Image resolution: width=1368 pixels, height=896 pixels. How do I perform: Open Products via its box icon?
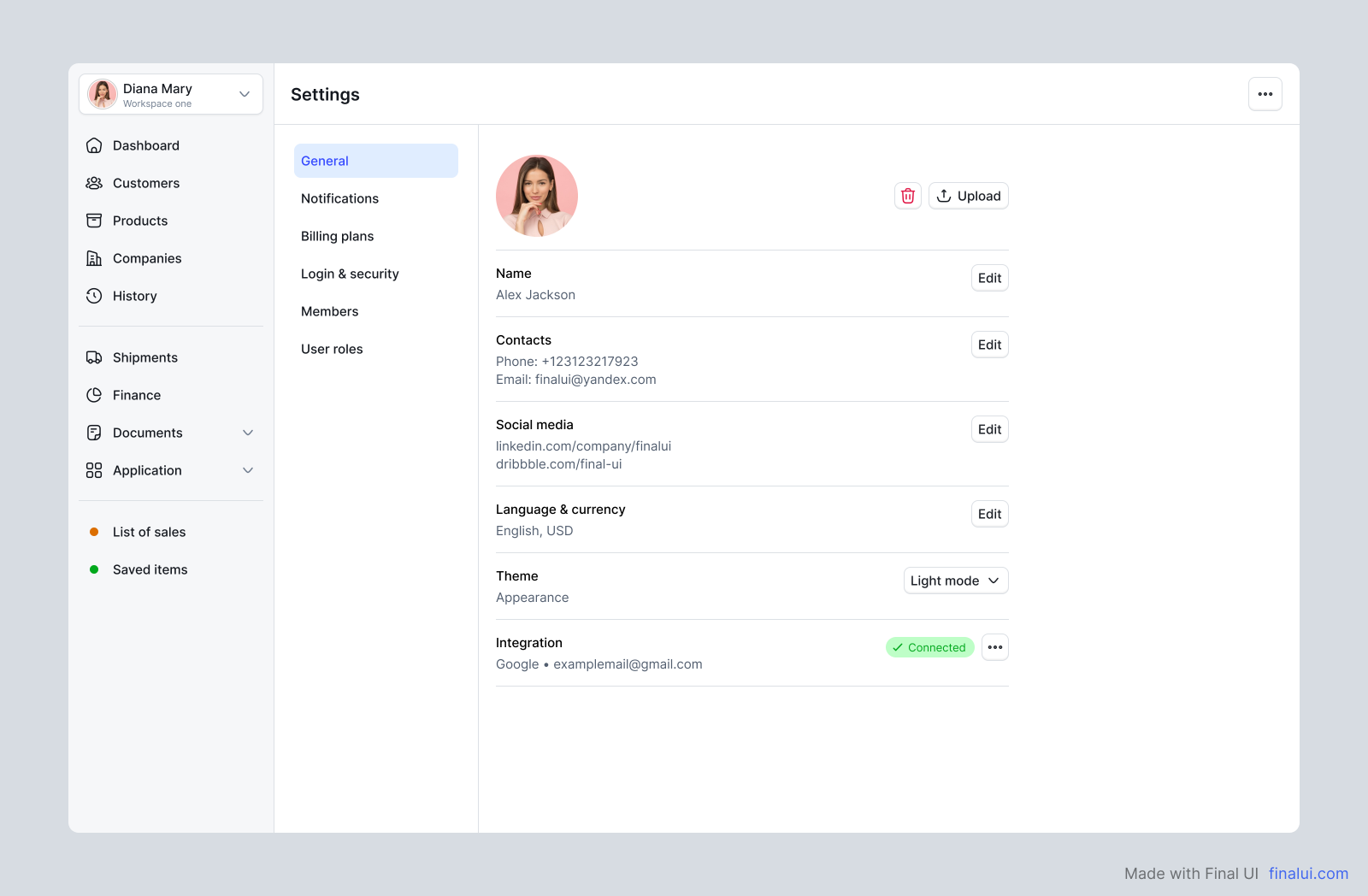[x=94, y=221]
